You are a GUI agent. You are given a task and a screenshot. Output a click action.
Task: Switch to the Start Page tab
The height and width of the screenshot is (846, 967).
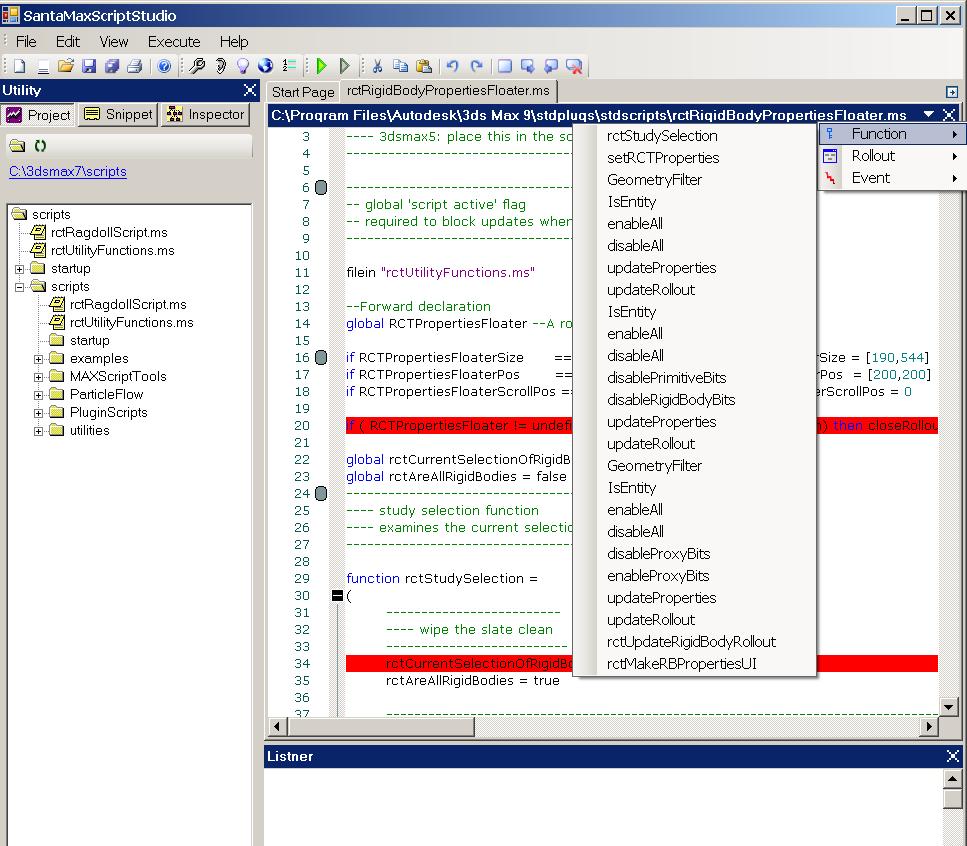pos(303,92)
